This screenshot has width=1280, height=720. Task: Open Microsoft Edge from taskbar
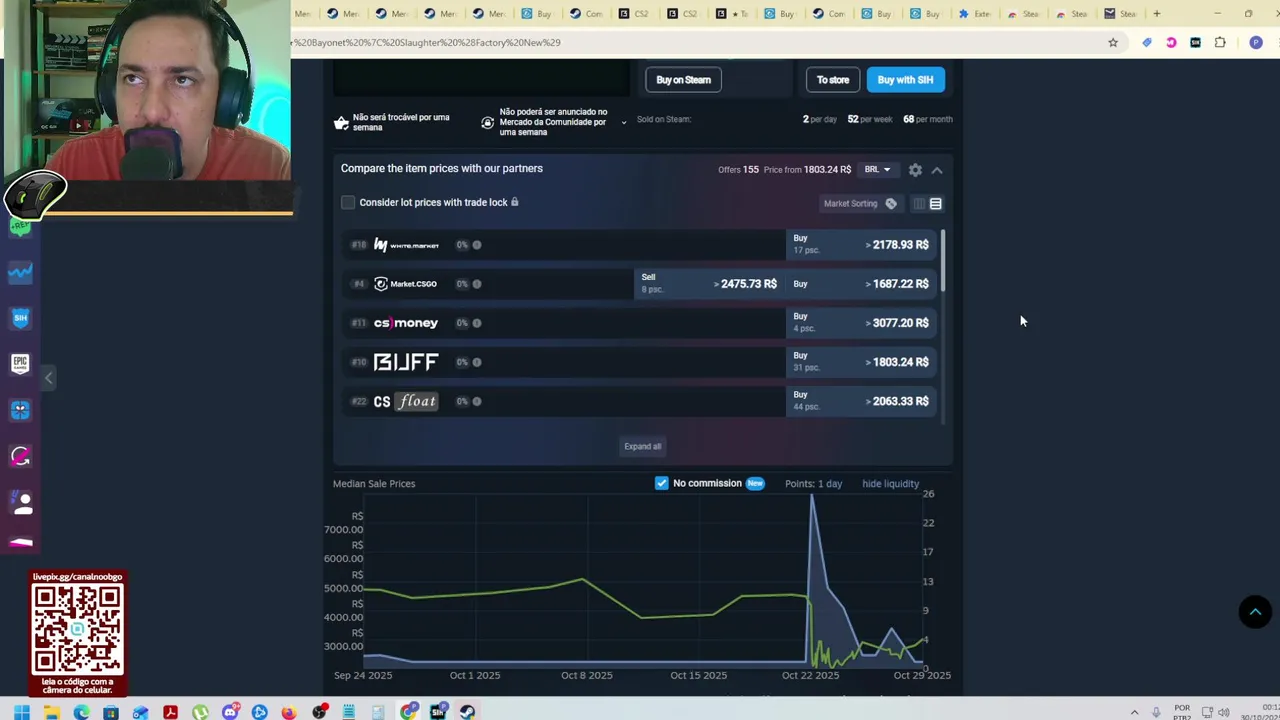pyautogui.click(x=81, y=712)
